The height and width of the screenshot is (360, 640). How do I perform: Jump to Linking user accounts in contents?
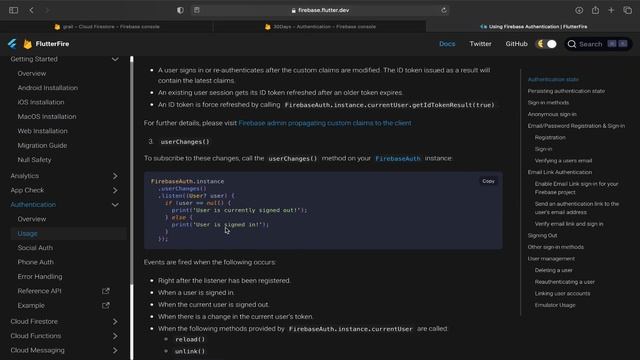coord(562,293)
